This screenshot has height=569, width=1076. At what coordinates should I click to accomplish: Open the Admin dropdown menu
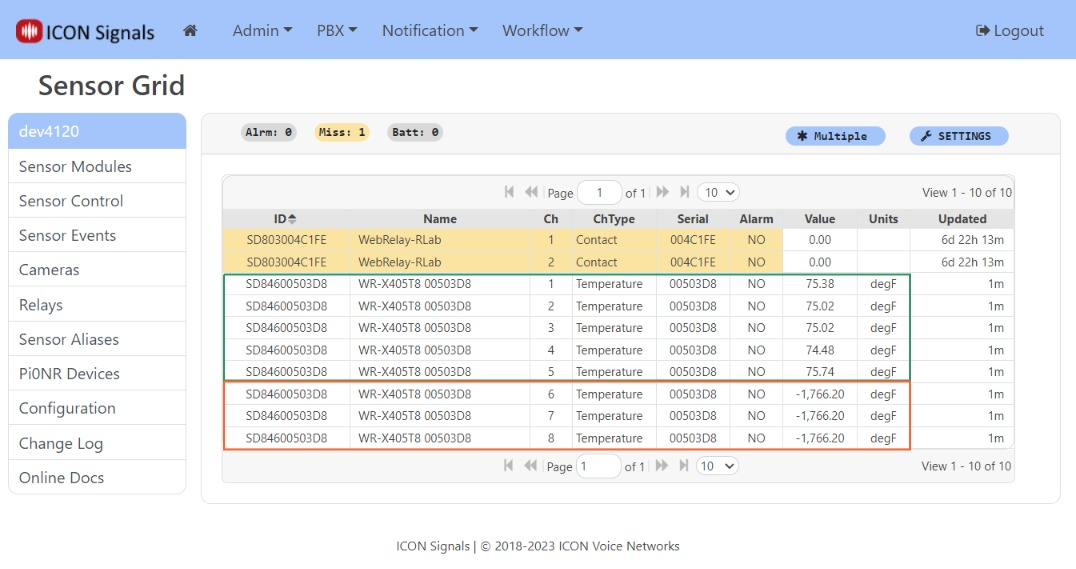tap(262, 31)
